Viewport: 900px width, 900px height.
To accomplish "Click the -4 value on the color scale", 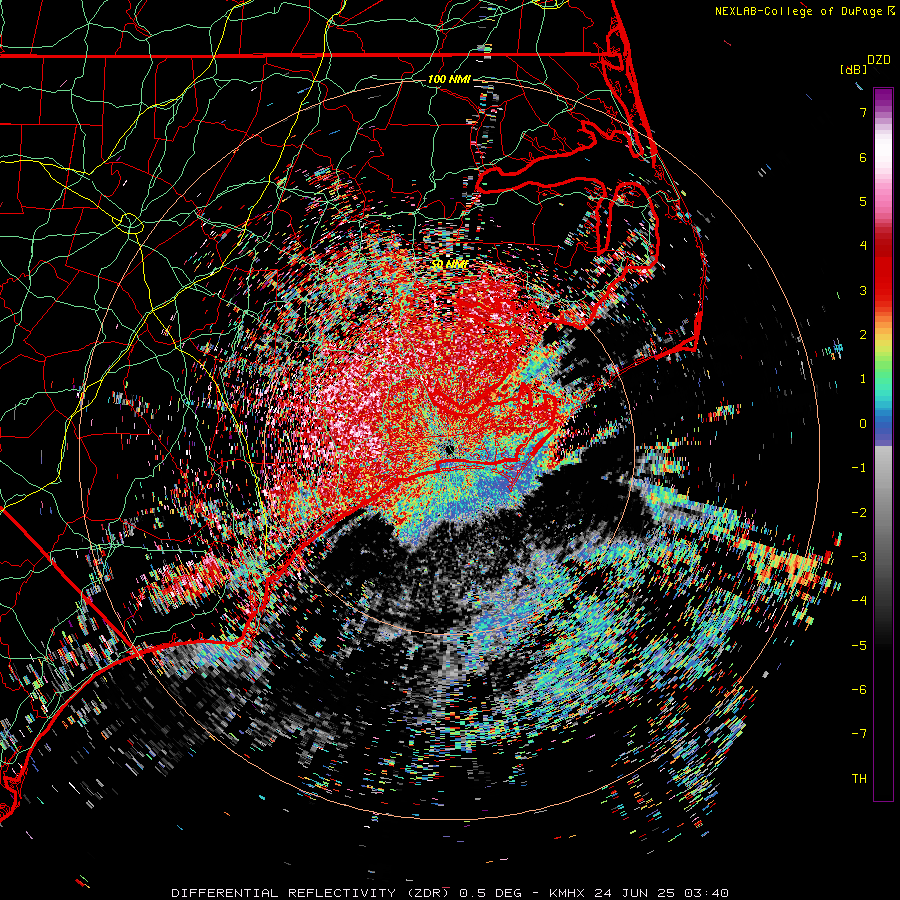I will tap(859, 601).
